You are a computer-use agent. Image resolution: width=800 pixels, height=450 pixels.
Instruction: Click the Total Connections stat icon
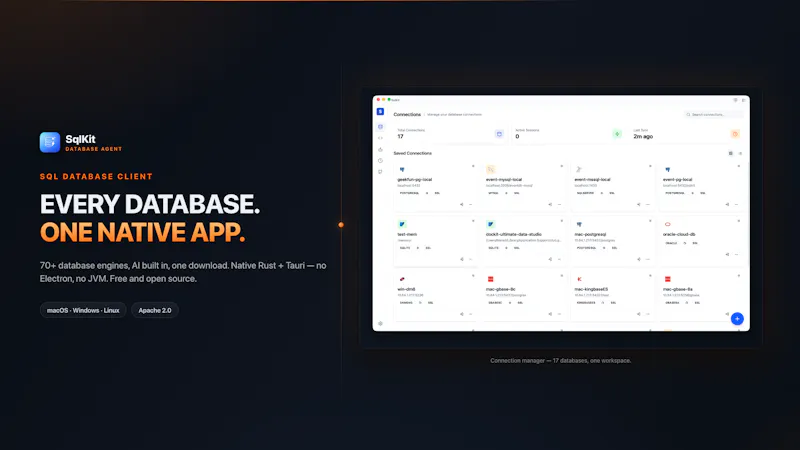(499, 134)
